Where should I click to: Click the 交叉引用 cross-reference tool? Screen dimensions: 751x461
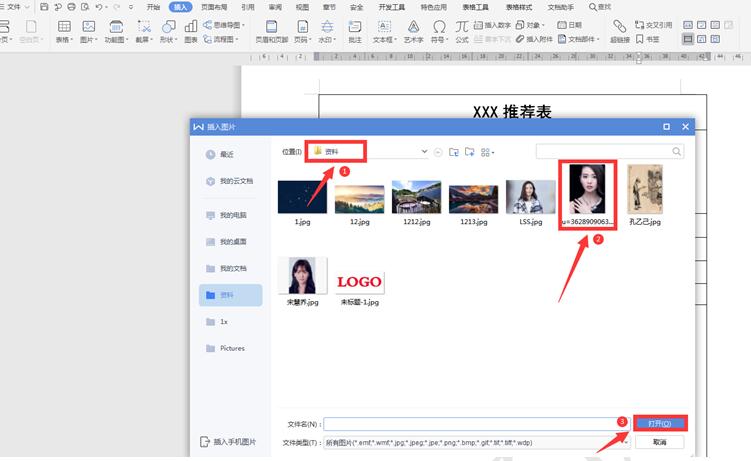pyautogui.click(x=653, y=25)
